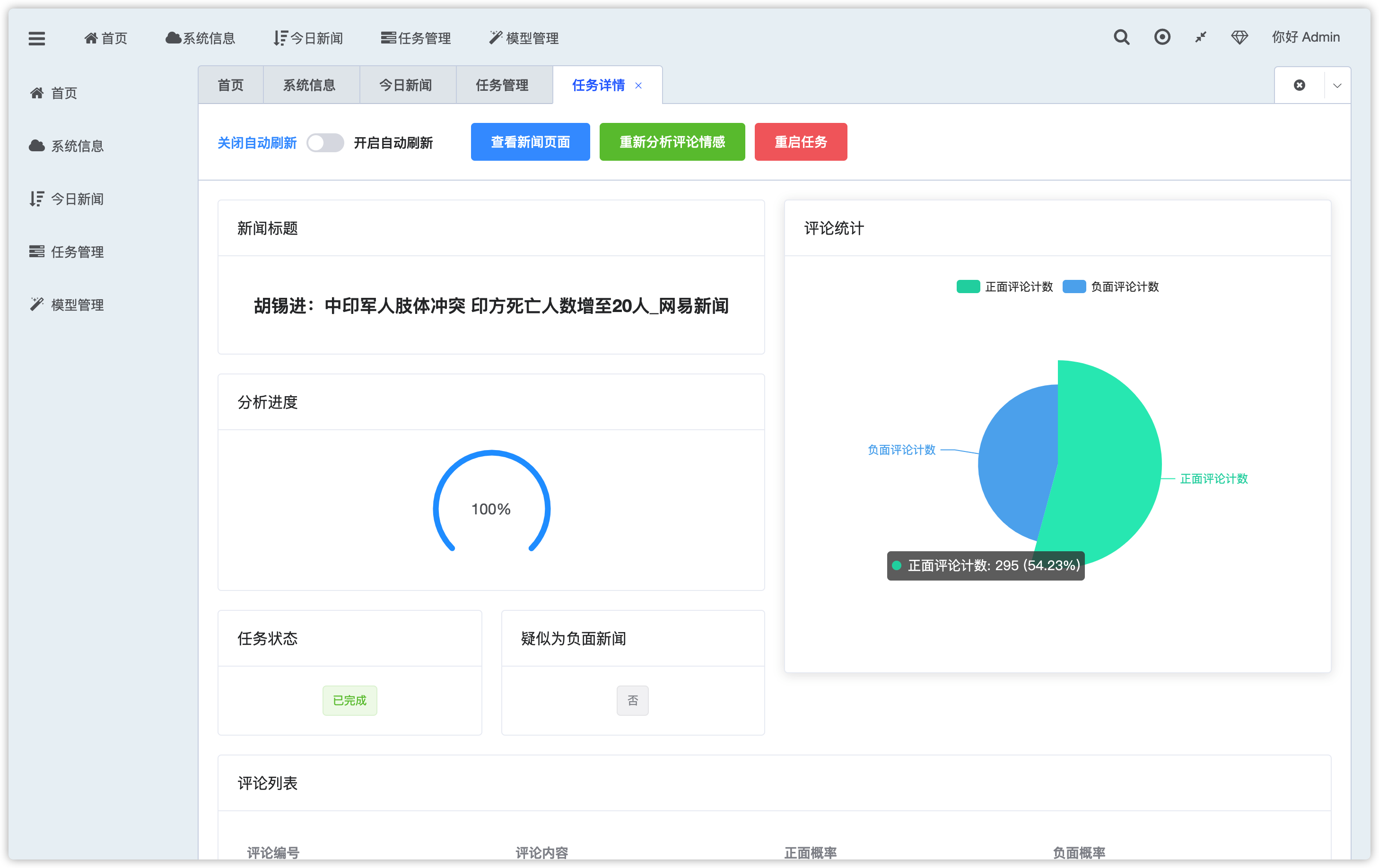
Task: Click the diamond icon in header
Action: click(x=1239, y=38)
